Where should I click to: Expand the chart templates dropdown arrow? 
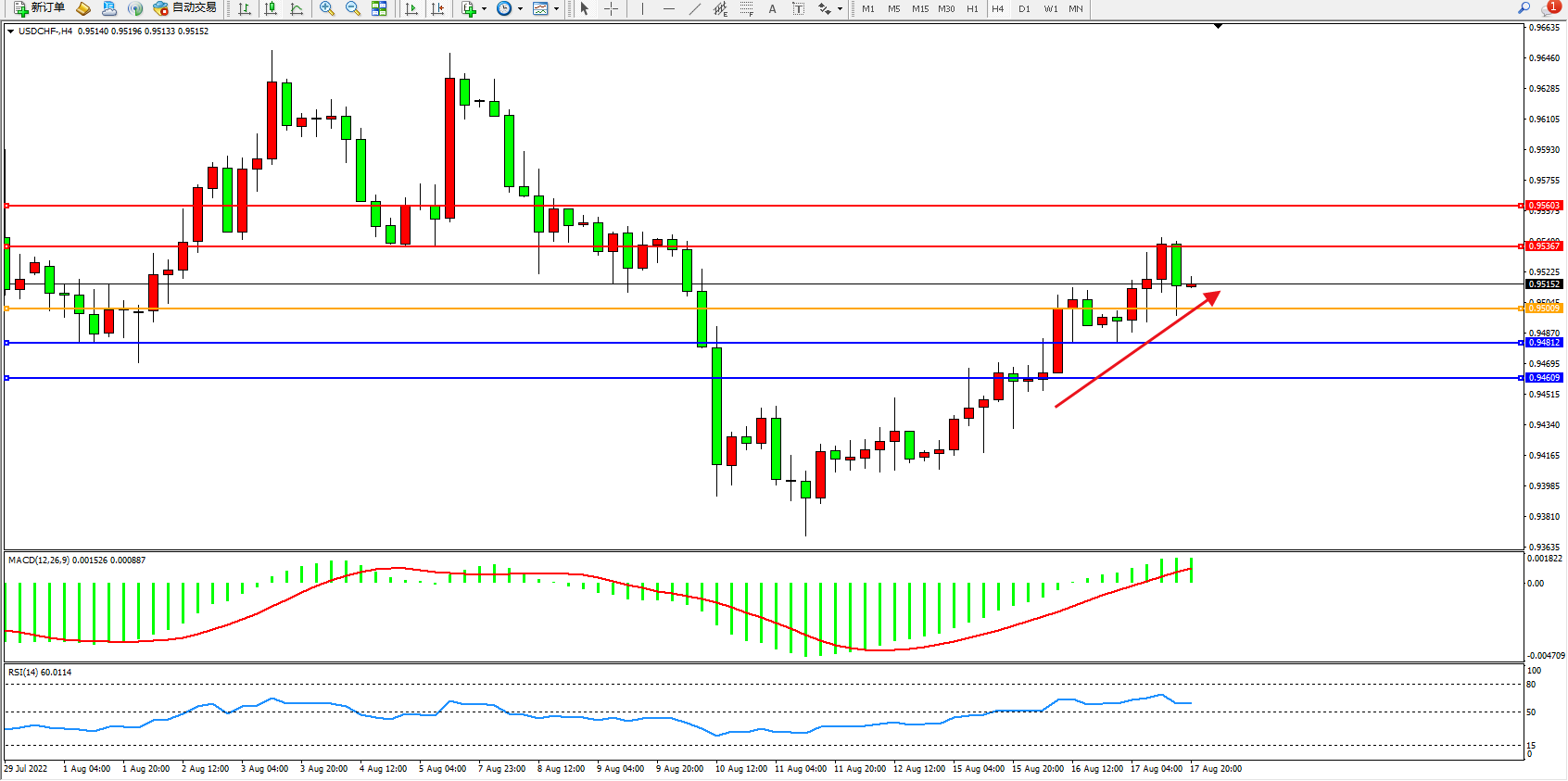point(556,8)
